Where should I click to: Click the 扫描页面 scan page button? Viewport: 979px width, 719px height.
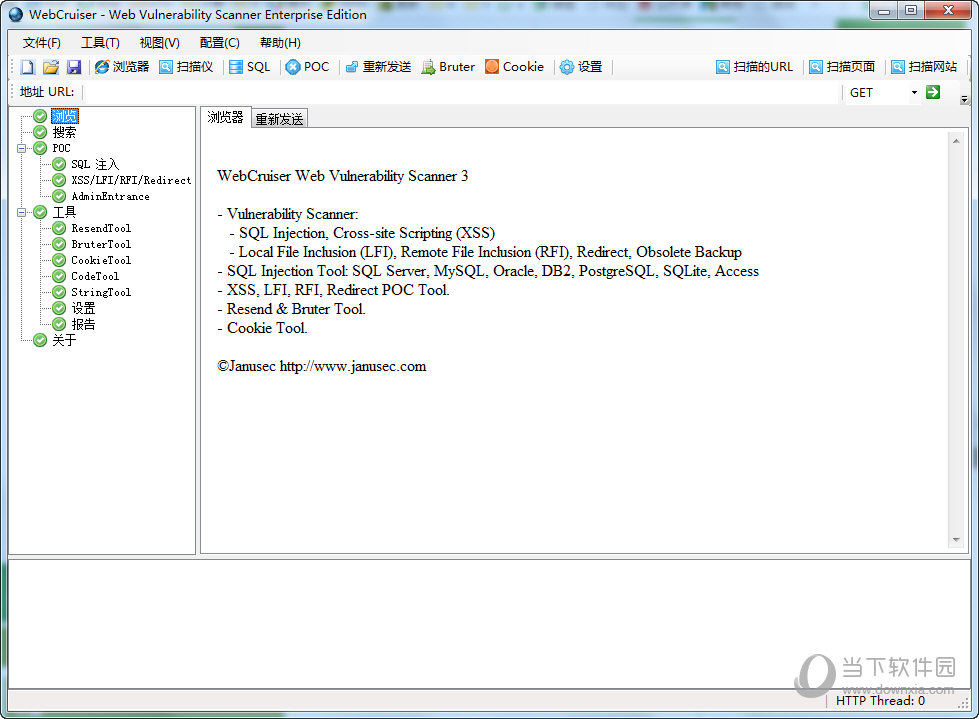[x=842, y=67]
